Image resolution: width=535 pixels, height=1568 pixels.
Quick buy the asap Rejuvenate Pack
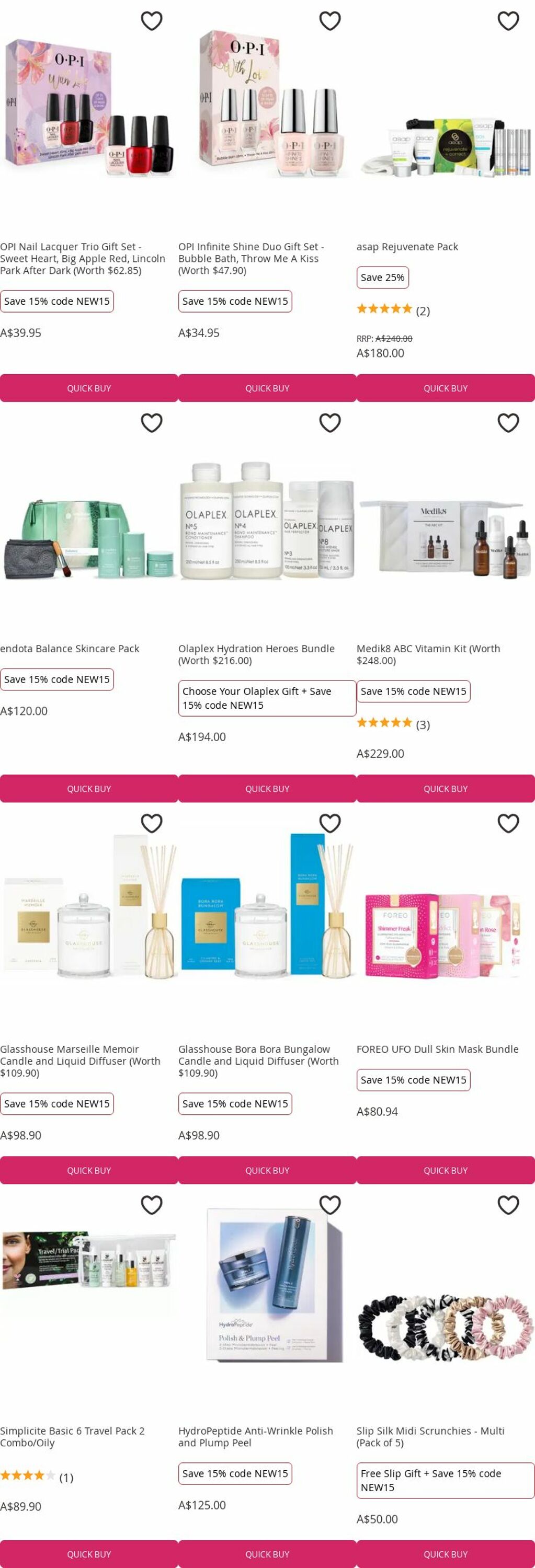click(446, 388)
